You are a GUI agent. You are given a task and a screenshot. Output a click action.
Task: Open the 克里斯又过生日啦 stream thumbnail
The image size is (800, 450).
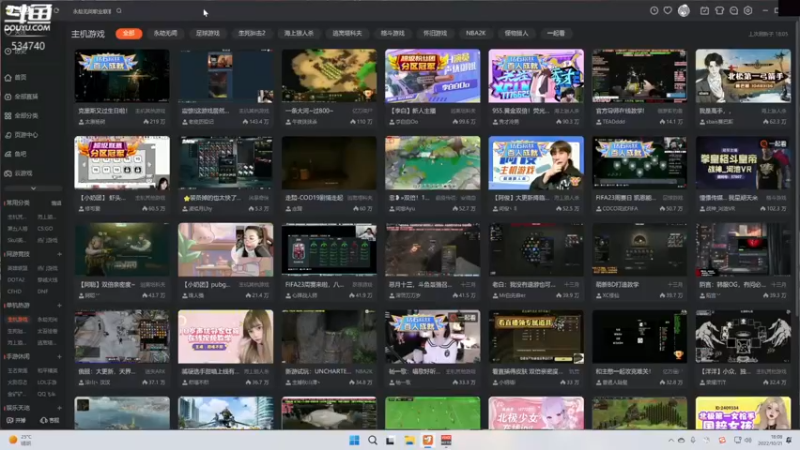tap(122, 76)
